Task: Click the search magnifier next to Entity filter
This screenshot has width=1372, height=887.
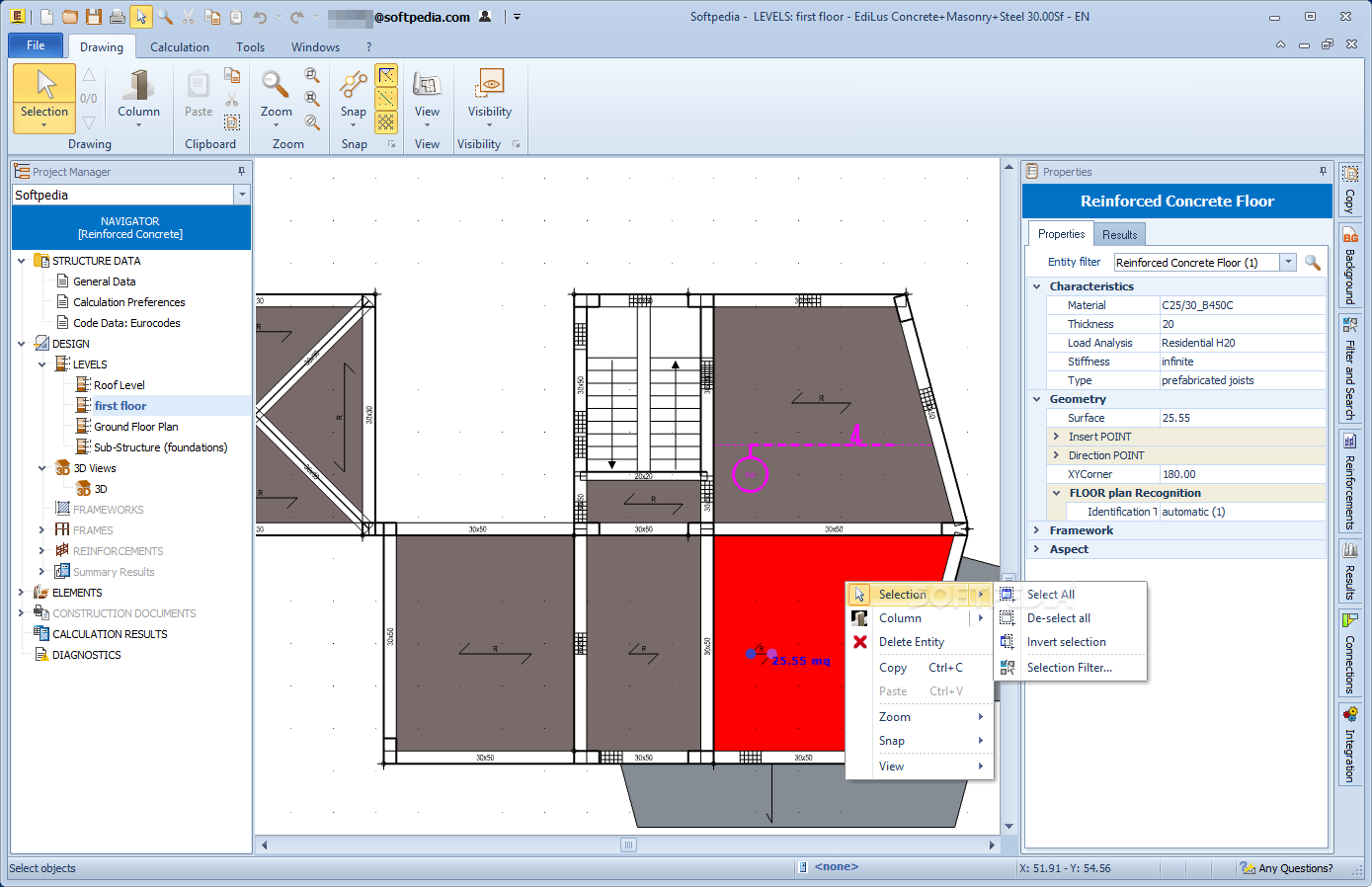Action: click(1313, 262)
